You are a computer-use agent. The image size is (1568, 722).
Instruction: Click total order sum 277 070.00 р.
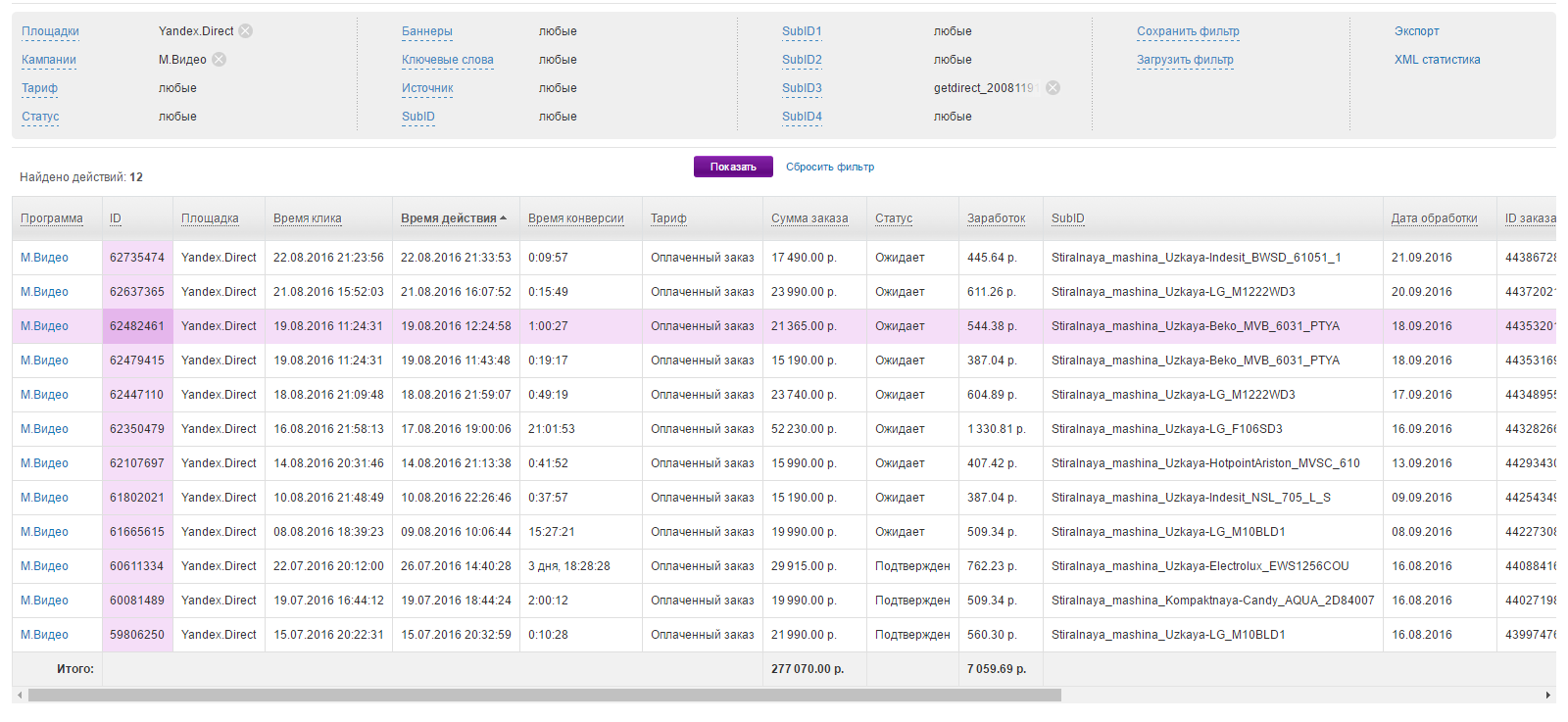808,669
